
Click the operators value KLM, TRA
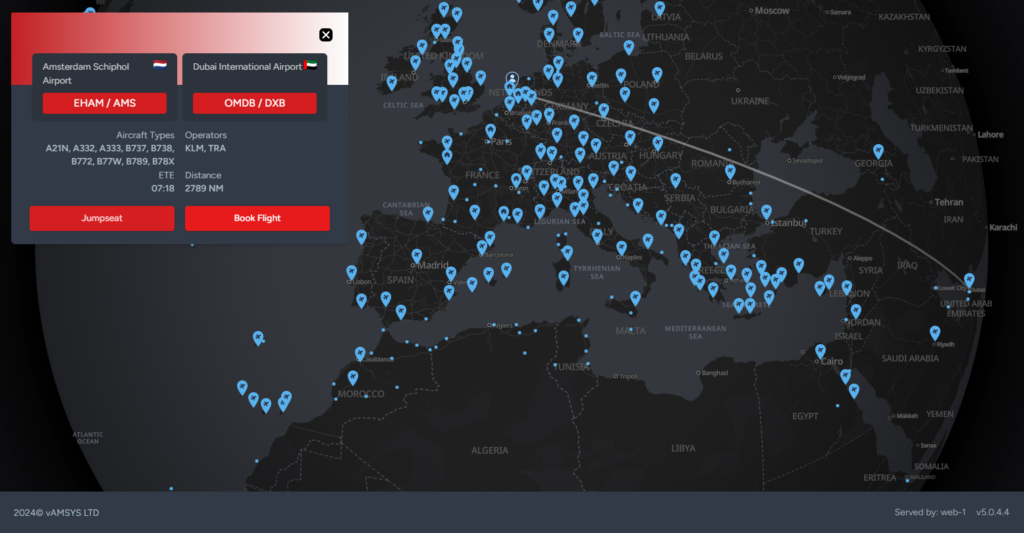pos(205,148)
